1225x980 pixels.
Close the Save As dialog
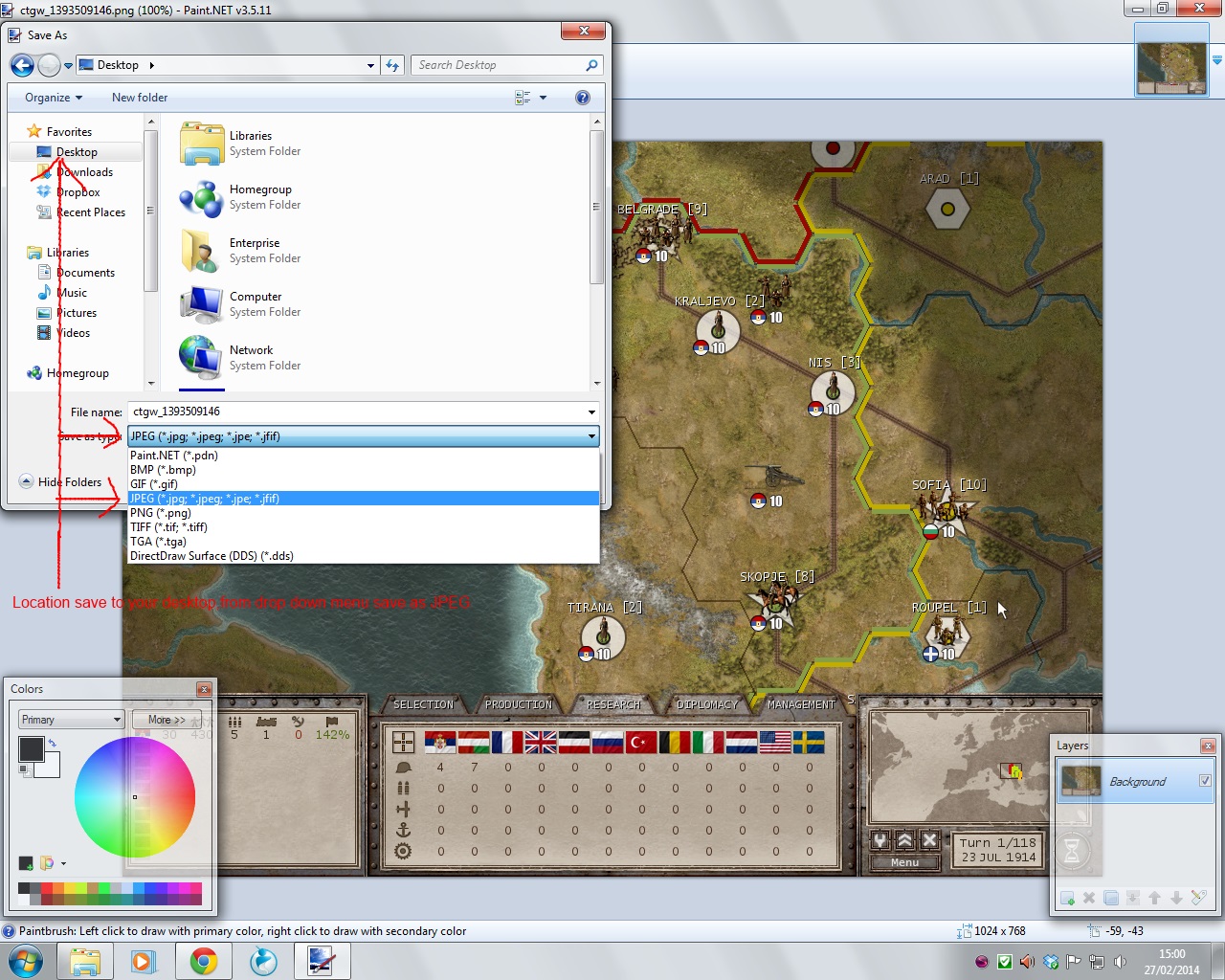pos(584,32)
